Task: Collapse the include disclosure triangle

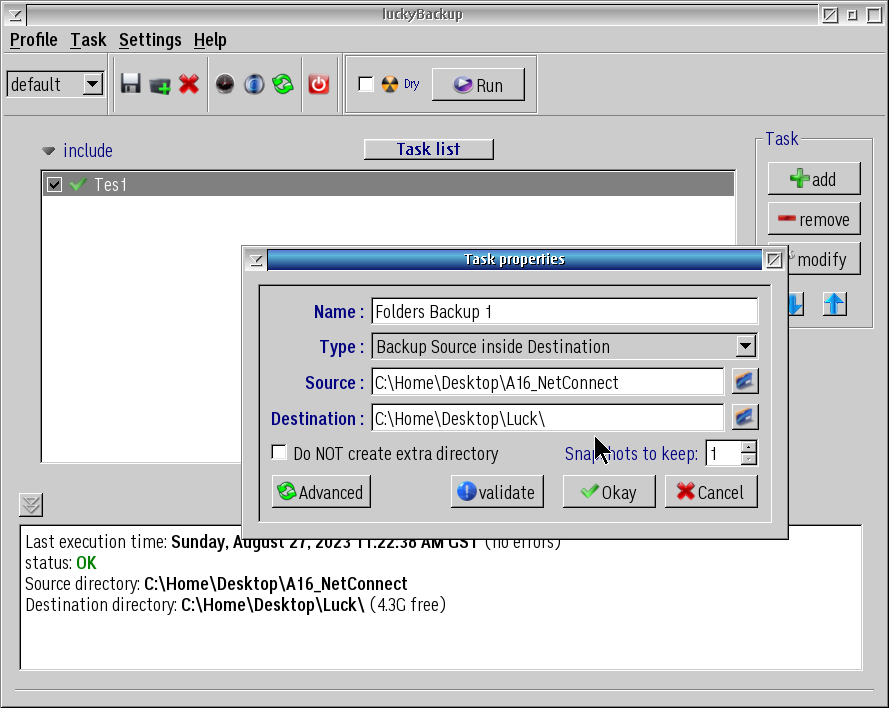Action: [49, 151]
